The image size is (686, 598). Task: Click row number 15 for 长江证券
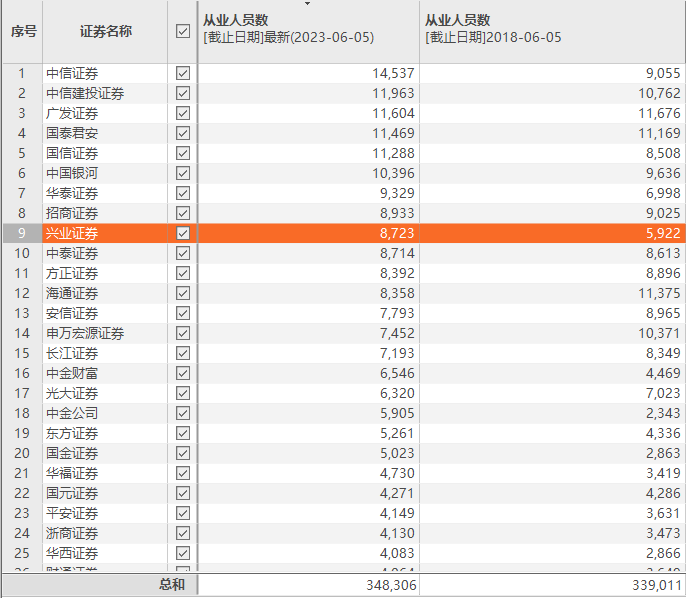22,353
